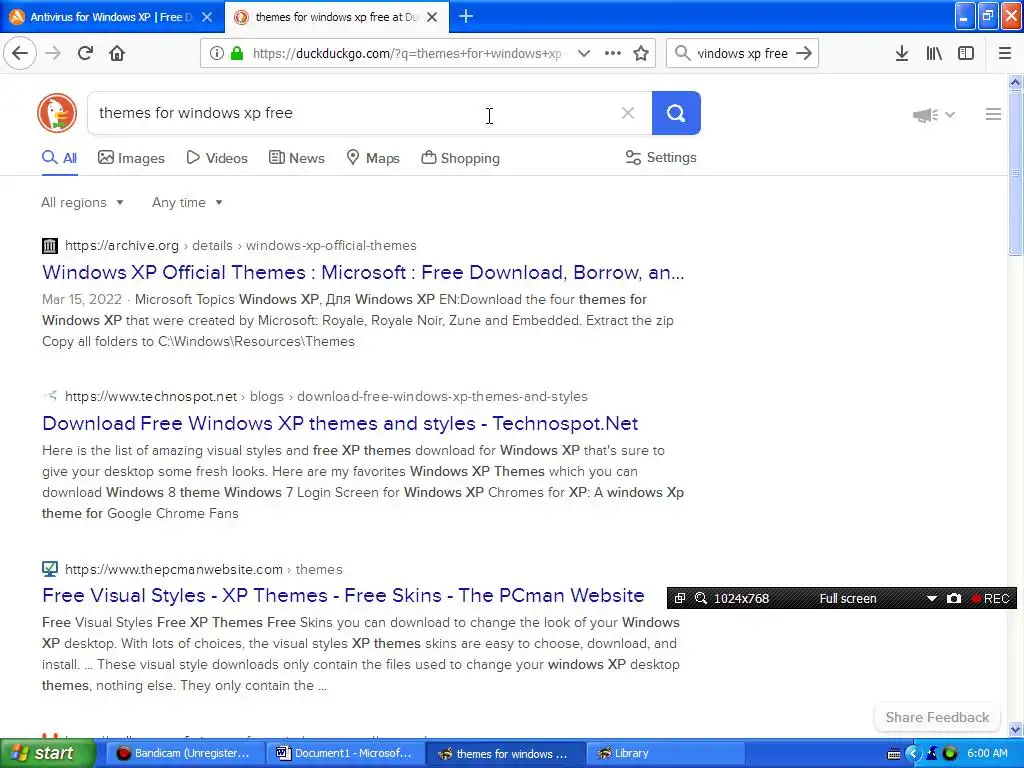Open the All regions dropdown
The image size is (1024, 768).
point(82,202)
